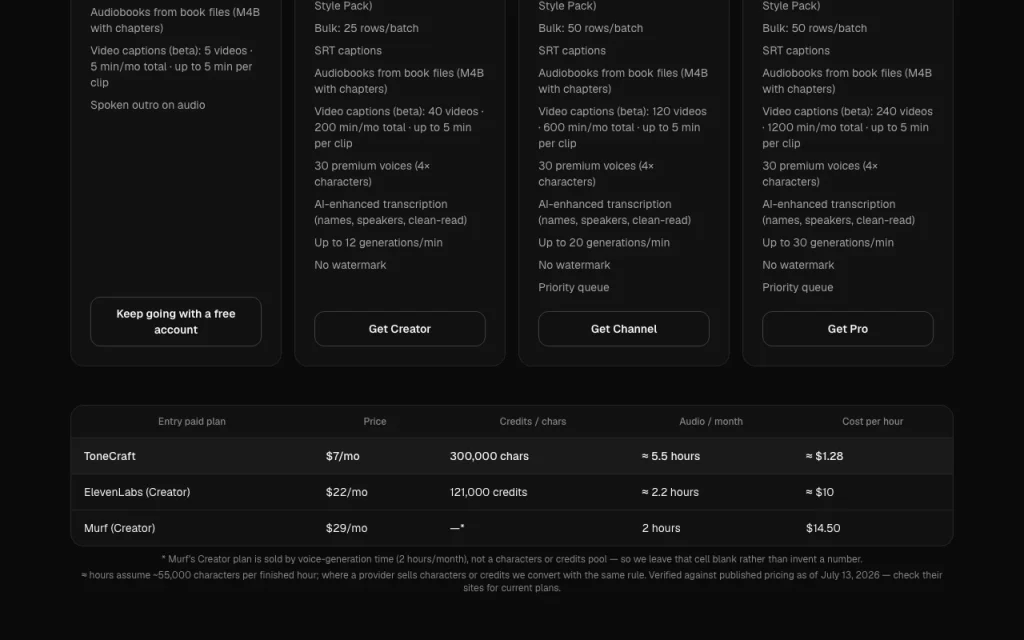
Task: Click the 300,000 chars cell
Action: point(489,456)
